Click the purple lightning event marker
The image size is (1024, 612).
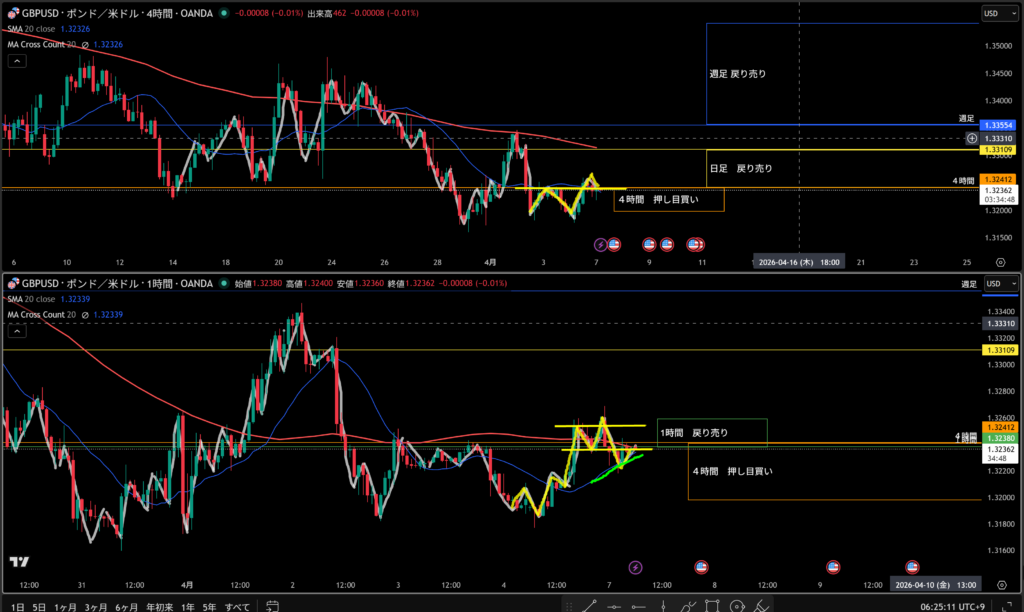(600, 243)
